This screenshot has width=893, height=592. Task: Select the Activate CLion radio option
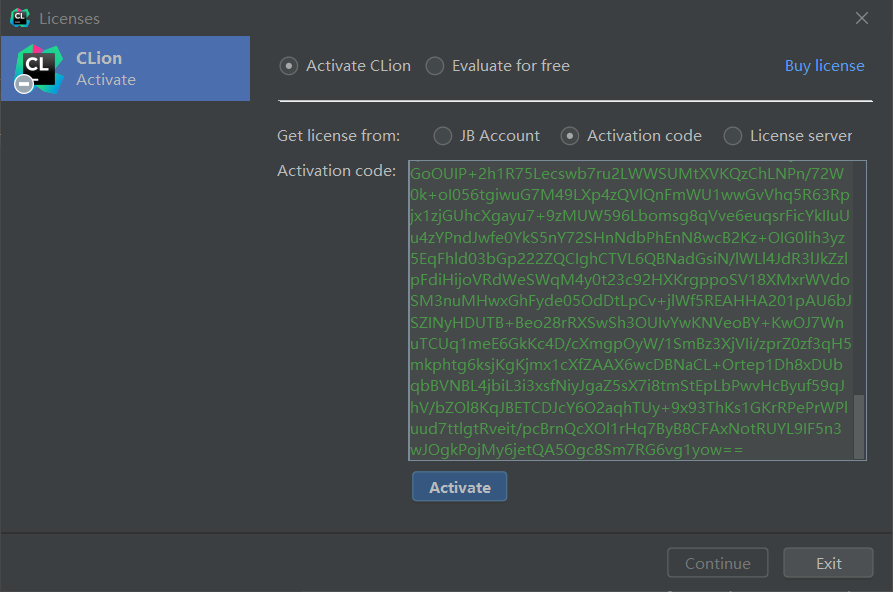[289, 66]
